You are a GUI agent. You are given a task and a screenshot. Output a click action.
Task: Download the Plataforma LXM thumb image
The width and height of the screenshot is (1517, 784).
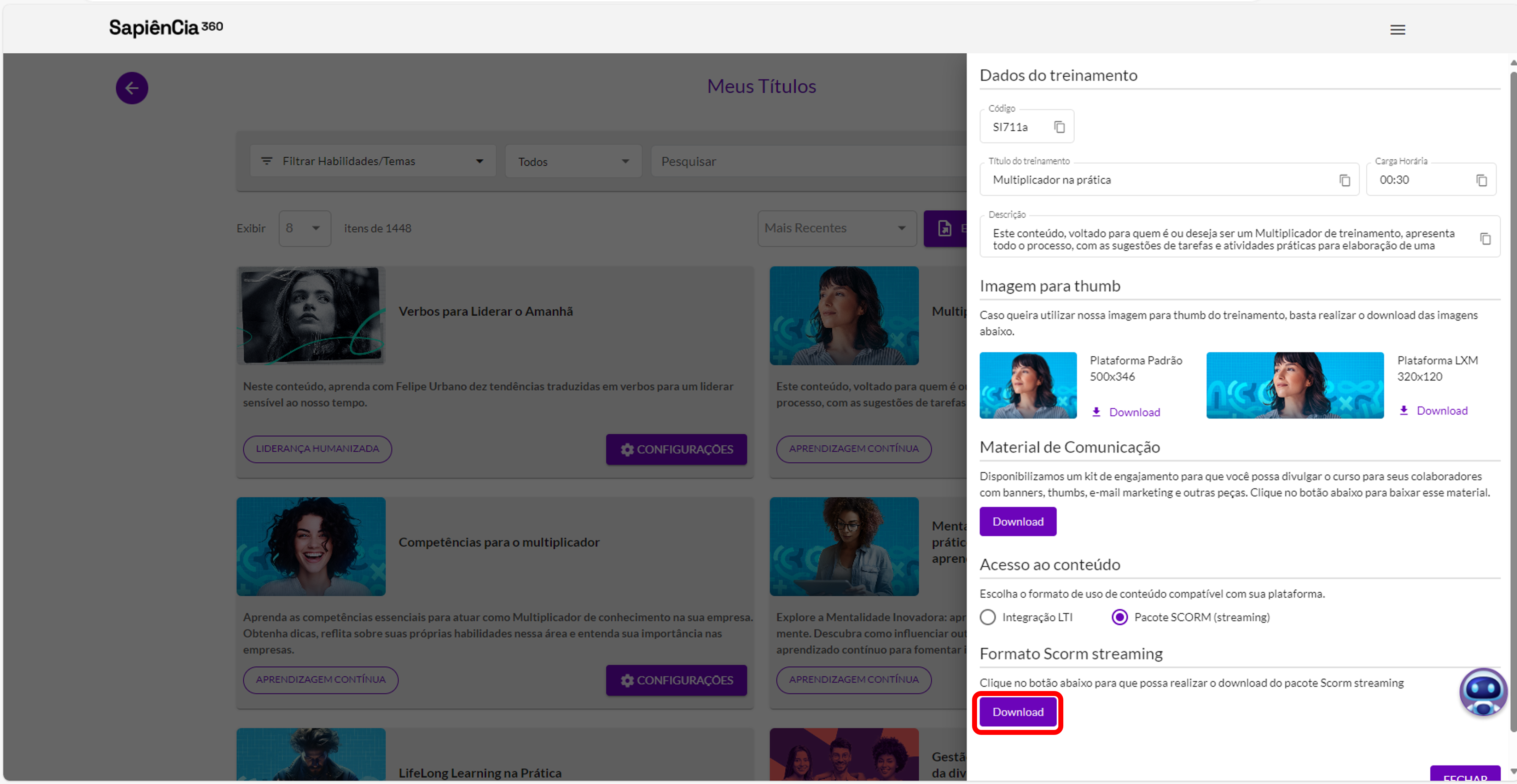[1434, 411]
